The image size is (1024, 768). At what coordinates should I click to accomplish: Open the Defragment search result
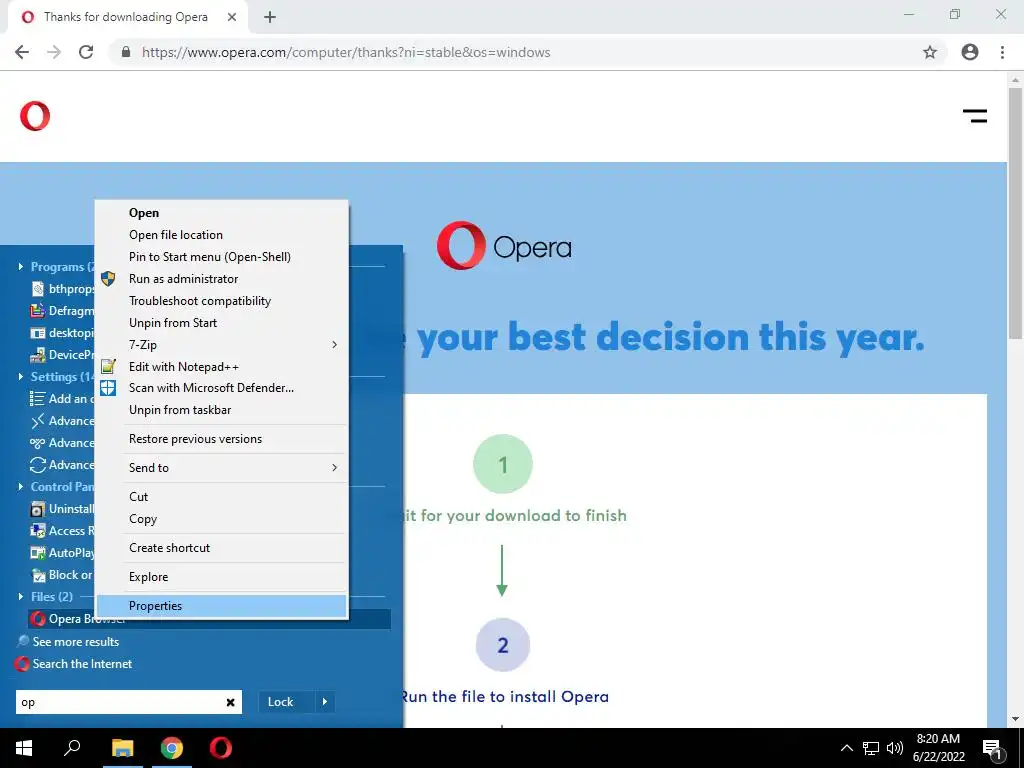point(62,311)
